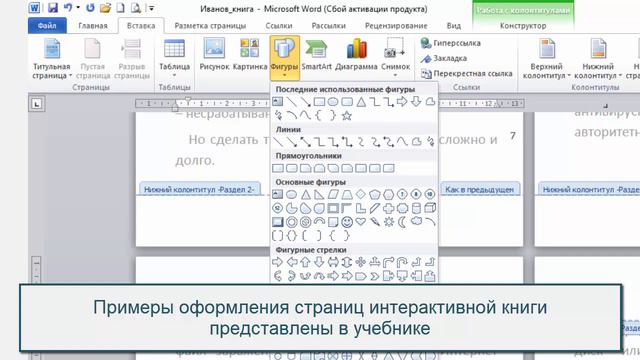This screenshot has width=640, height=360.
Task: Choose the donut ring shape
Action: [291, 222]
